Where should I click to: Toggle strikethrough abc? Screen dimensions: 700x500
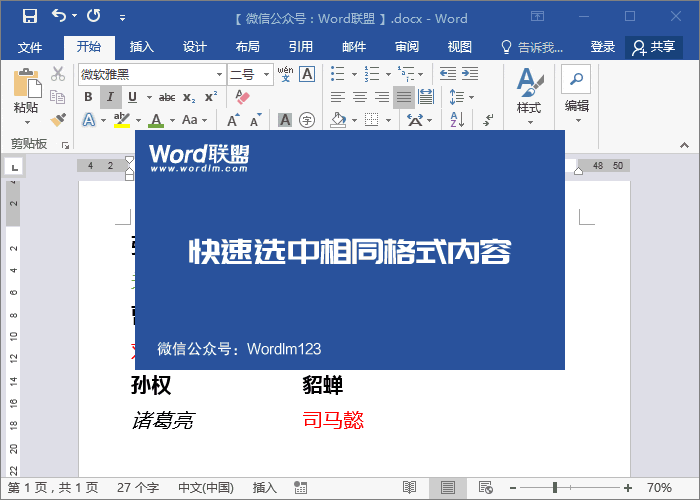coord(167,97)
